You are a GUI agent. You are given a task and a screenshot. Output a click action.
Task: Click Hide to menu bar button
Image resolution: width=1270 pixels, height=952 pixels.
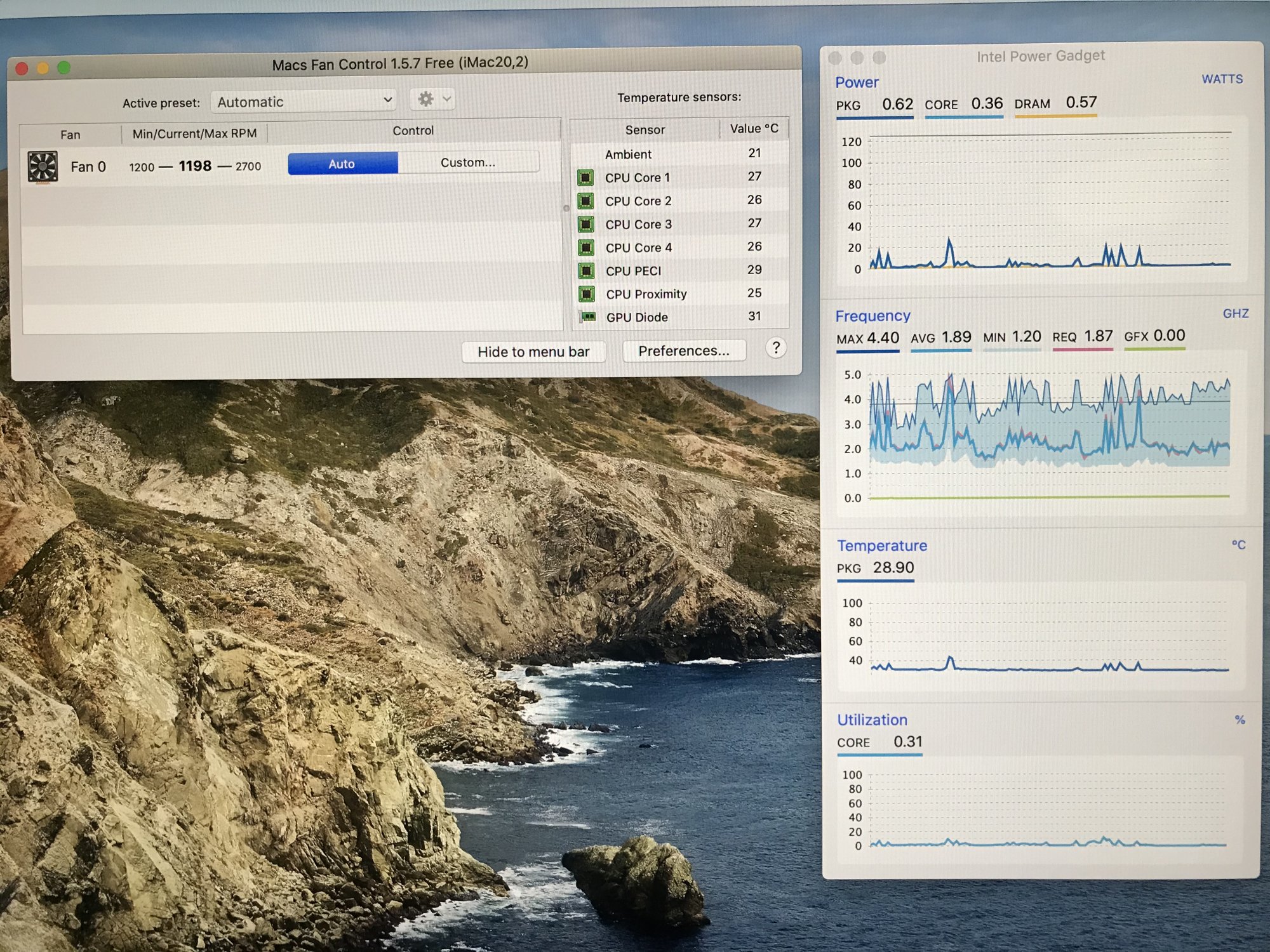pyautogui.click(x=533, y=352)
